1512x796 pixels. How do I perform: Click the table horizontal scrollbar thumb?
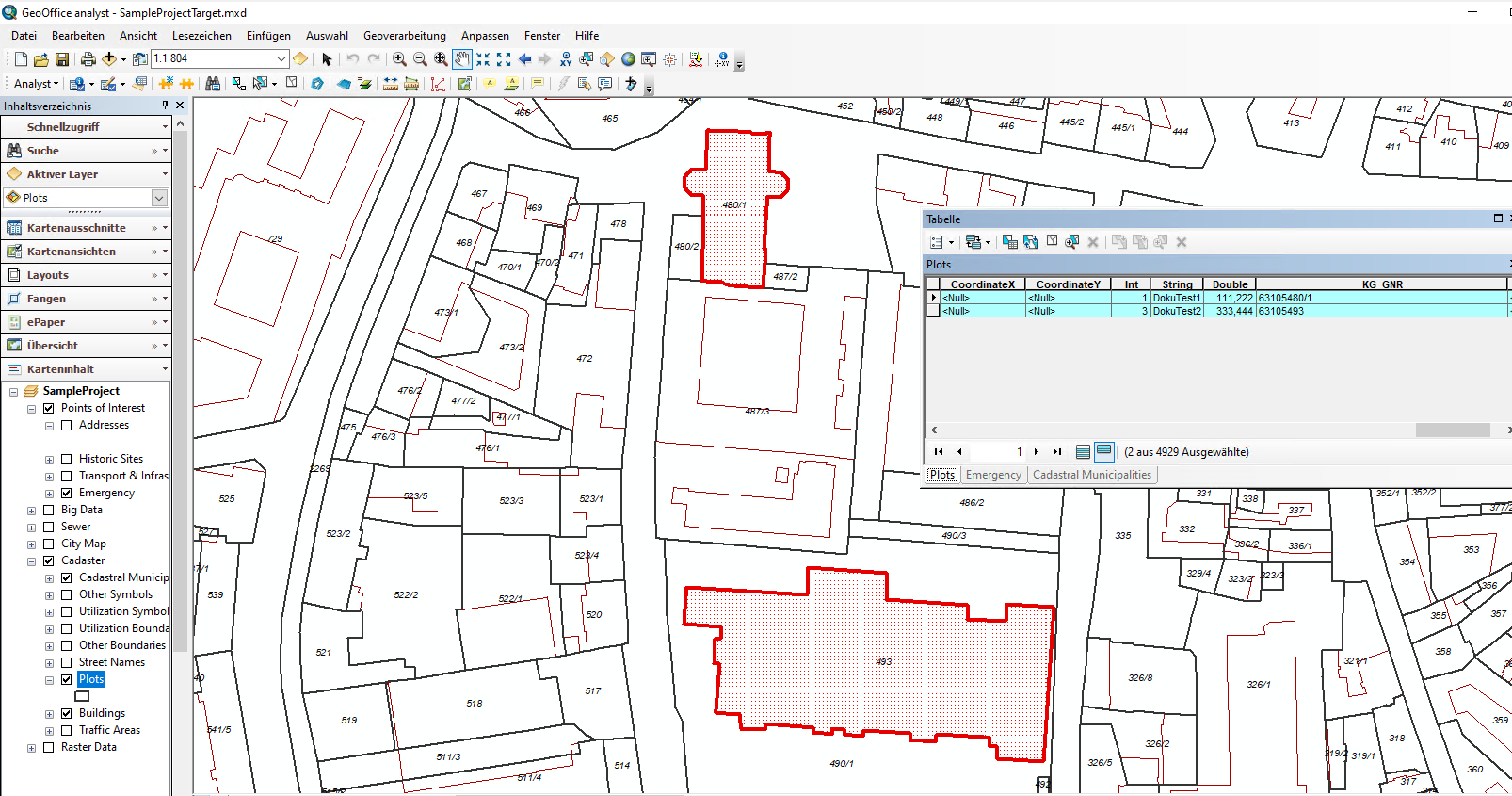(1452, 430)
